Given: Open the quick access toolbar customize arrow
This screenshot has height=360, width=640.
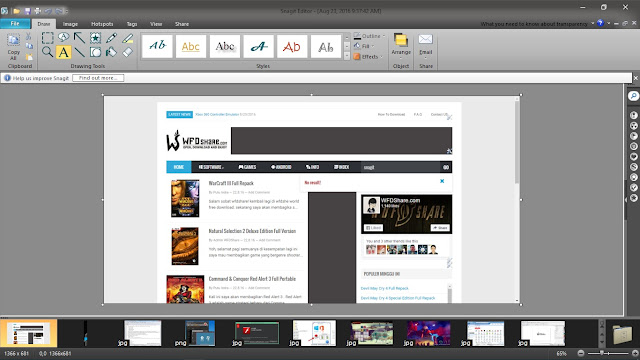Looking at the screenshot, I should click(67, 11).
